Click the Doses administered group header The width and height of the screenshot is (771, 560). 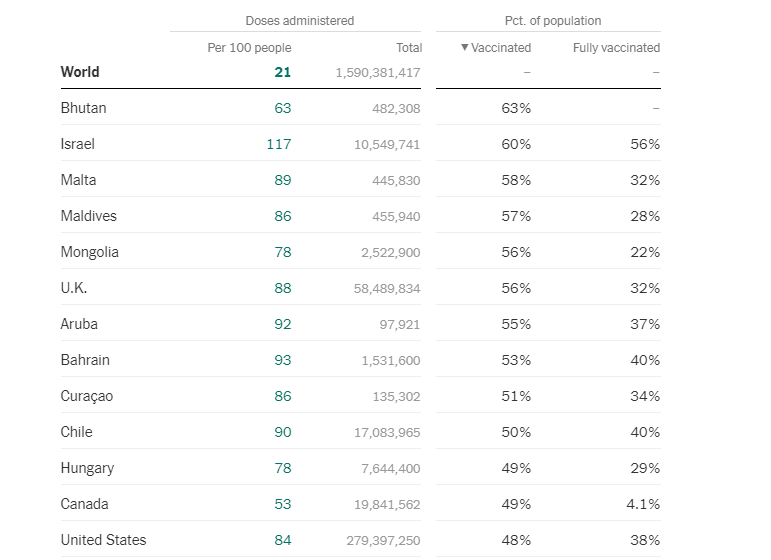tap(299, 20)
